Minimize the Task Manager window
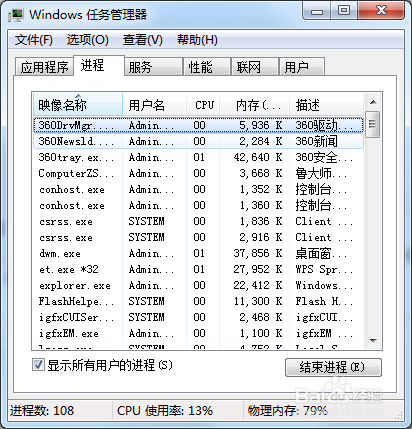The image size is (412, 429). [317, 11]
